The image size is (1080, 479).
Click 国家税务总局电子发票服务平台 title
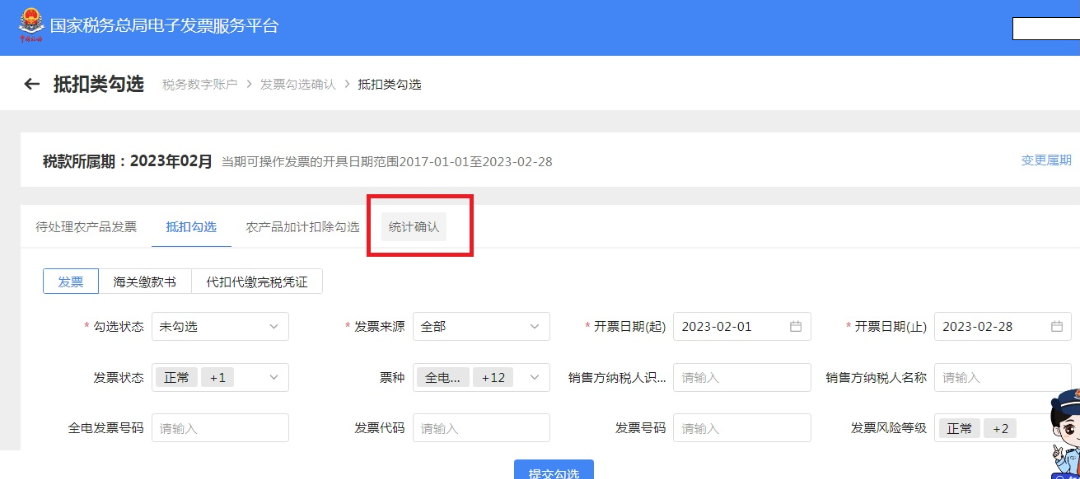[x=164, y=26]
